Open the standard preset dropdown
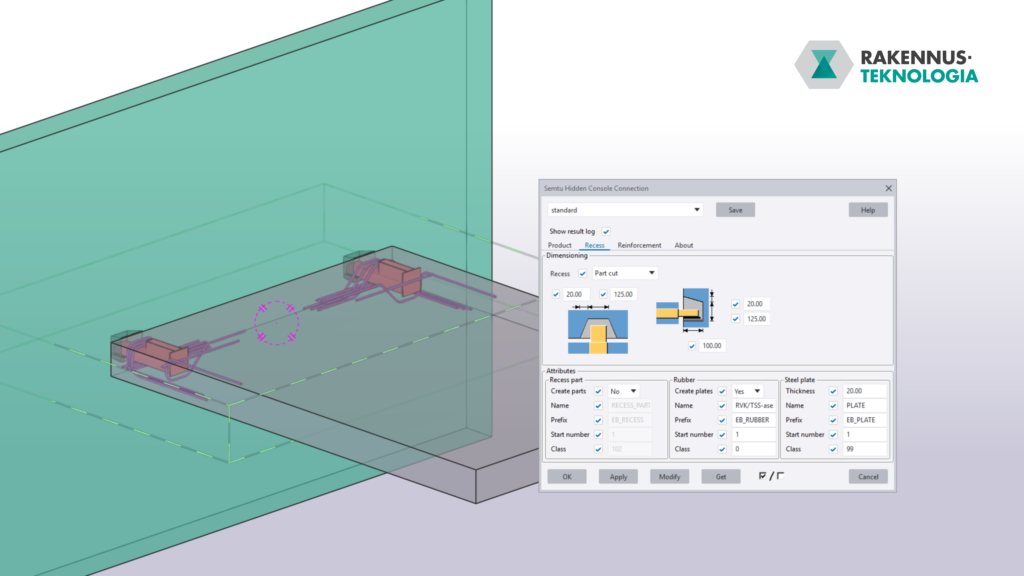The height and width of the screenshot is (576, 1024). tap(625, 210)
